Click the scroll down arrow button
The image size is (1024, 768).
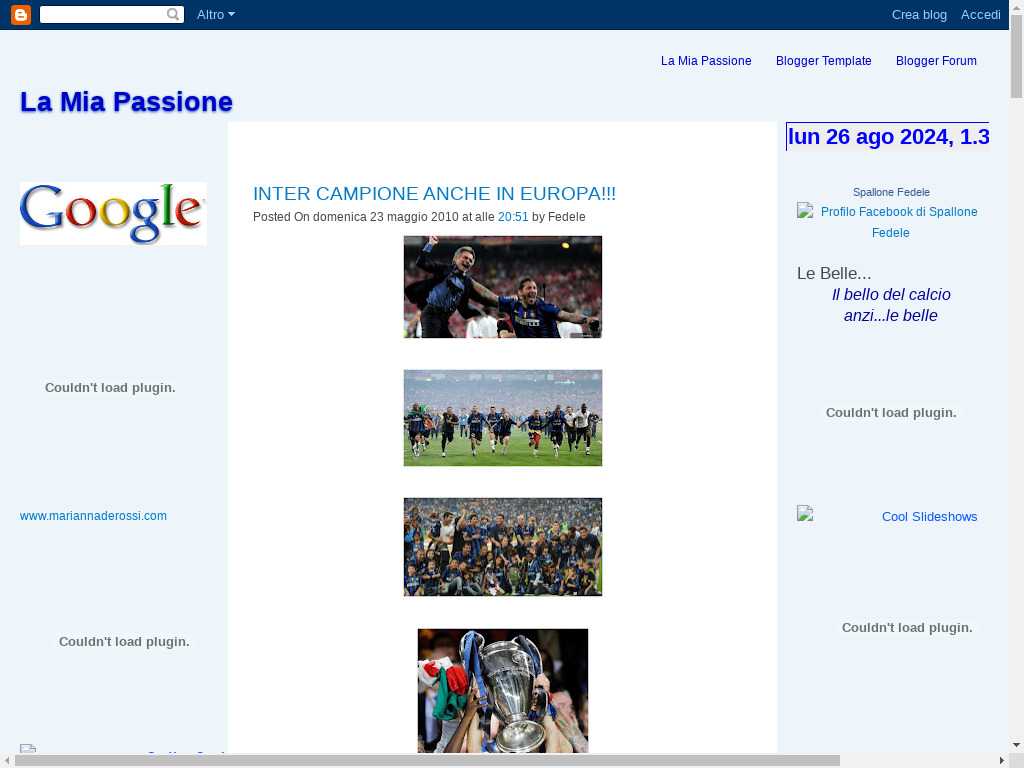pos(1016,745)
